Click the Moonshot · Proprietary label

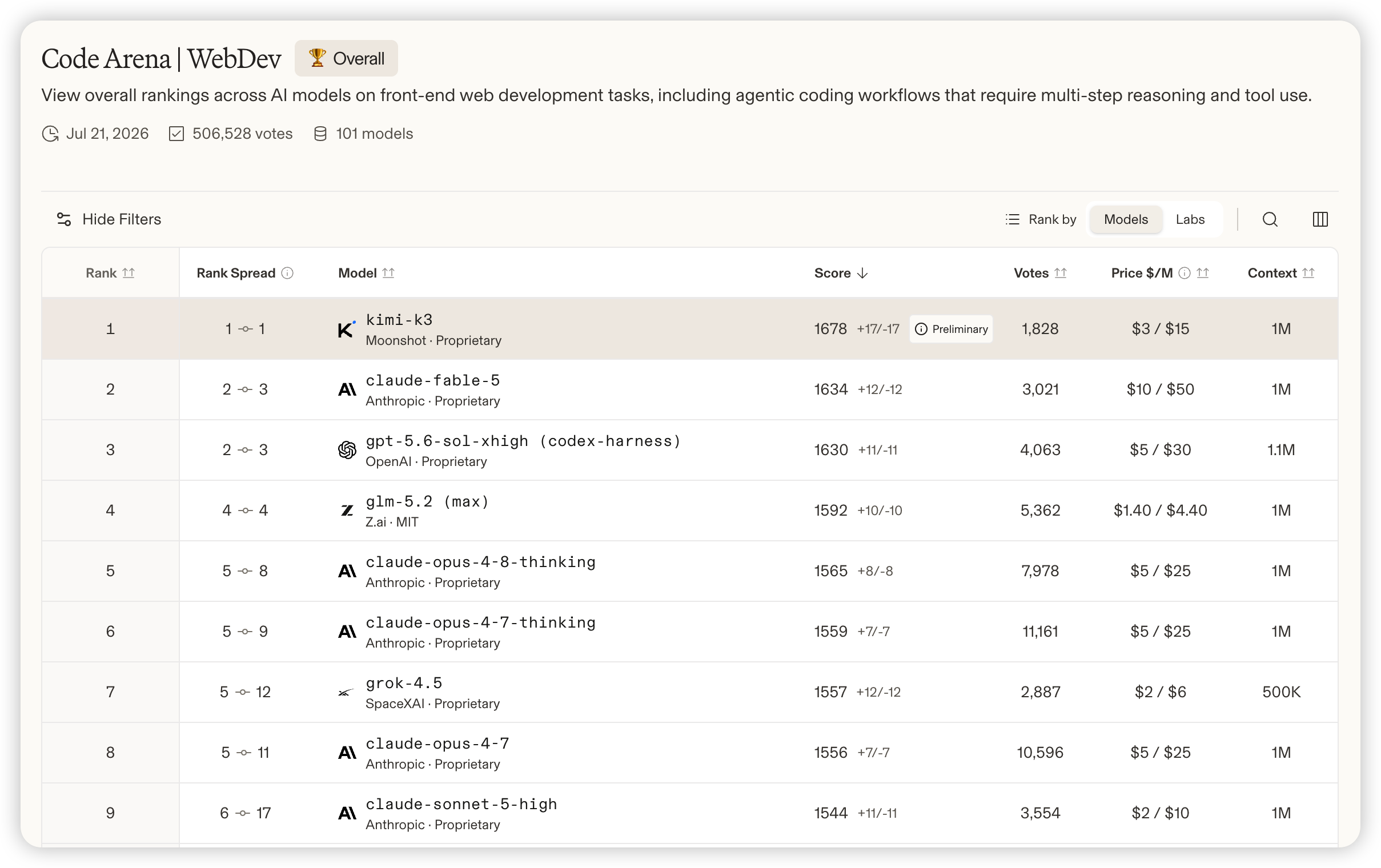pos(433,340)
